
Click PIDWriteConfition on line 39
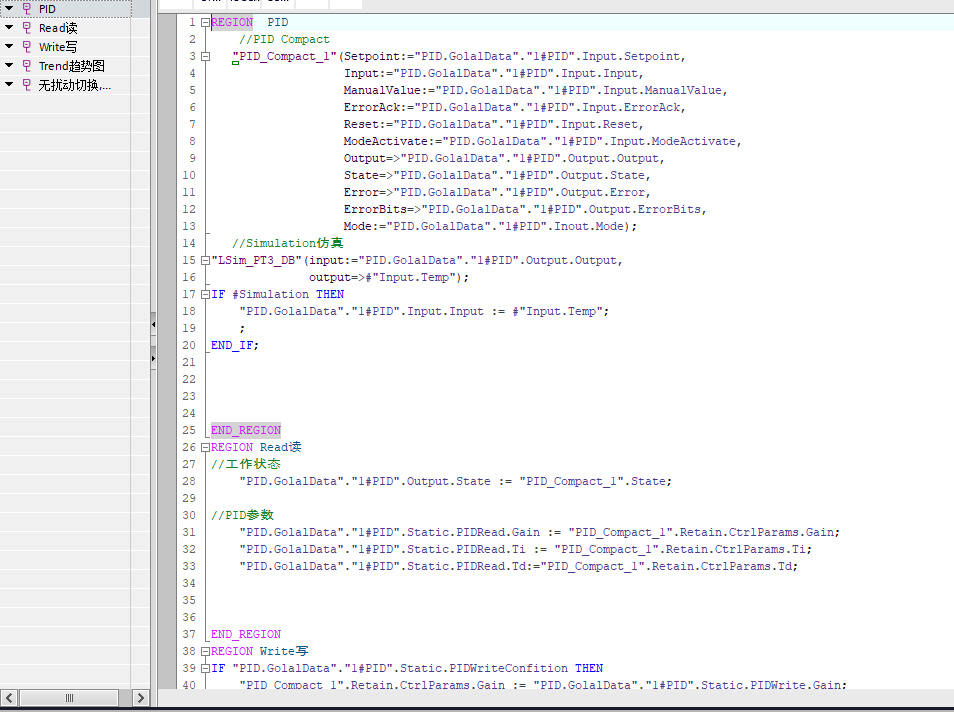coord(508,668)
